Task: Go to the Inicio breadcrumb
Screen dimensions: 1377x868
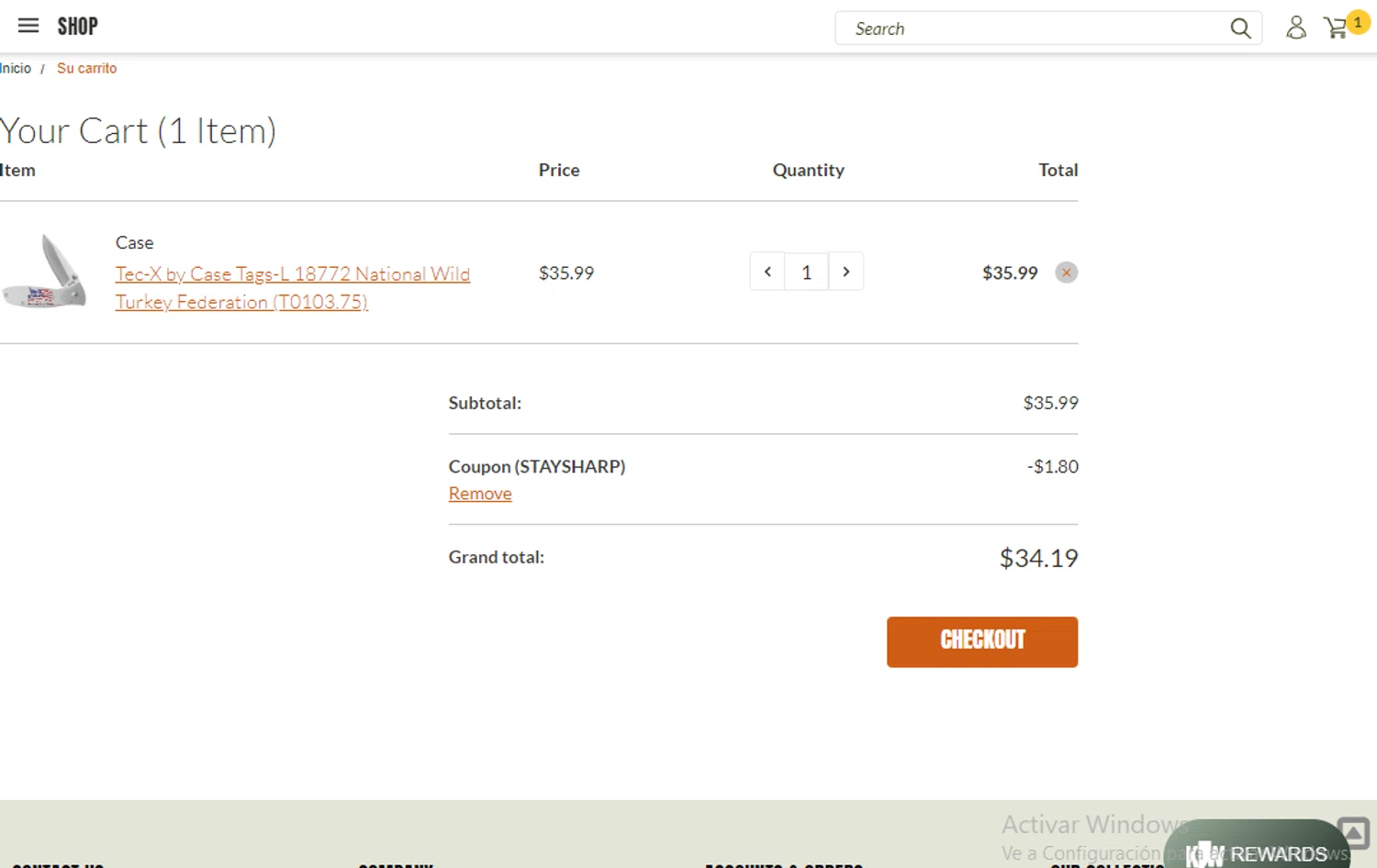Action: (x=16, y=68)
